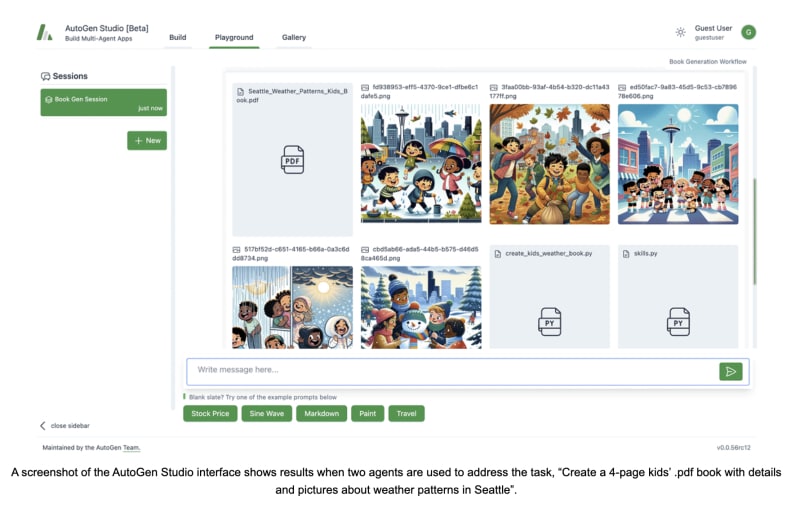The width and height of the screenshot is (800, 509).
Task: Open the snowman winter scene image
Action: click(x=421, y=307)
